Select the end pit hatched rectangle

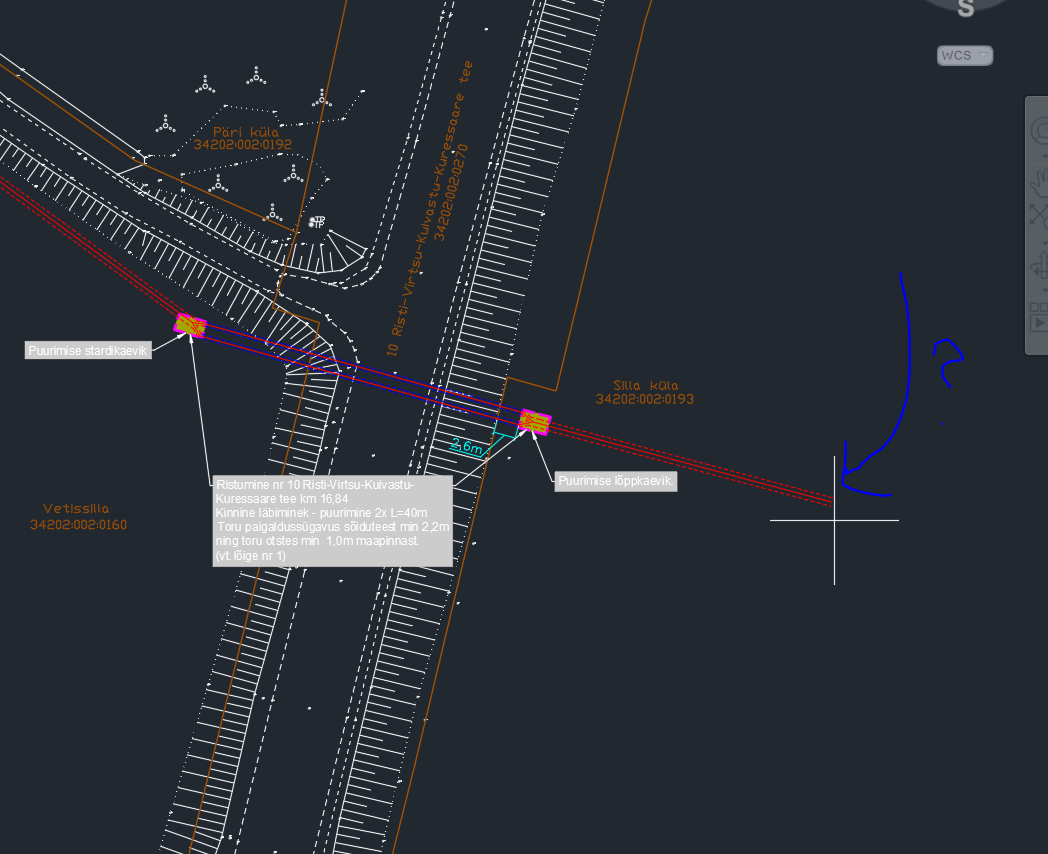click(535, 422)
